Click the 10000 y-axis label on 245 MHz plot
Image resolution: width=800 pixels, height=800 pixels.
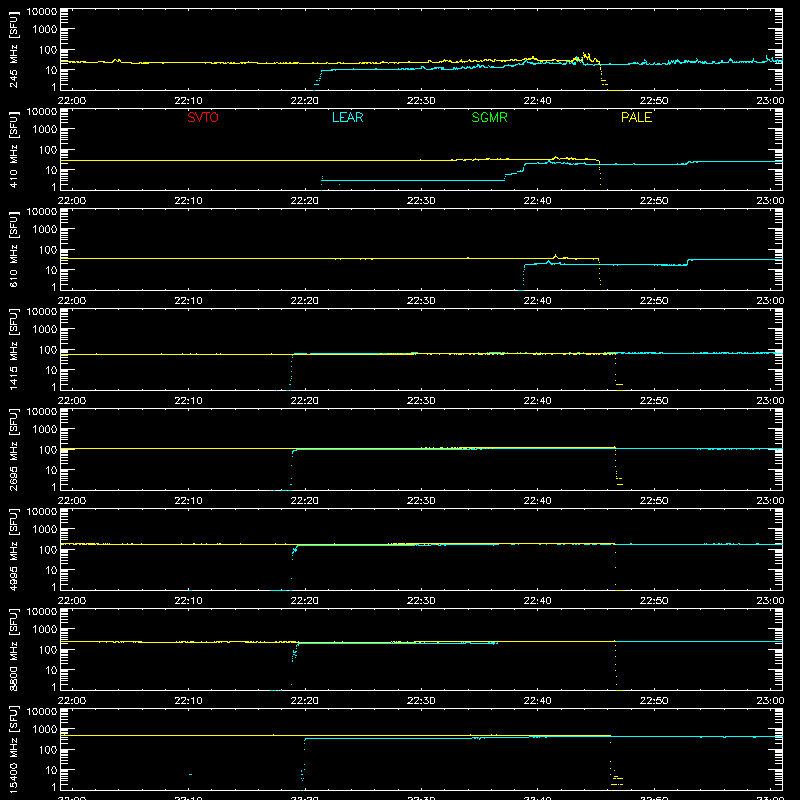coord(42,12)
